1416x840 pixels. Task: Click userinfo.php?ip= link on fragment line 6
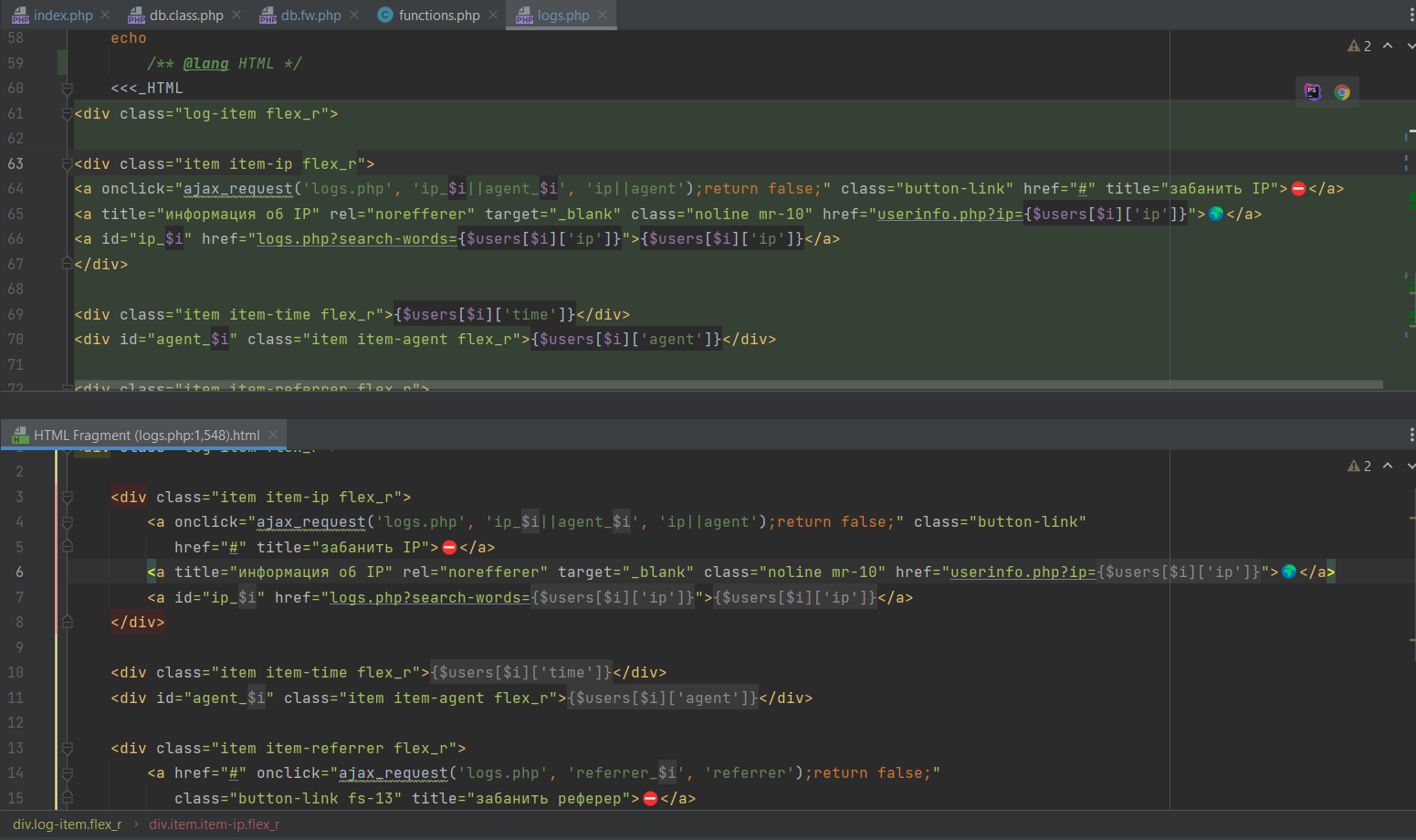pyautogui.click(x=1023, y=572)
